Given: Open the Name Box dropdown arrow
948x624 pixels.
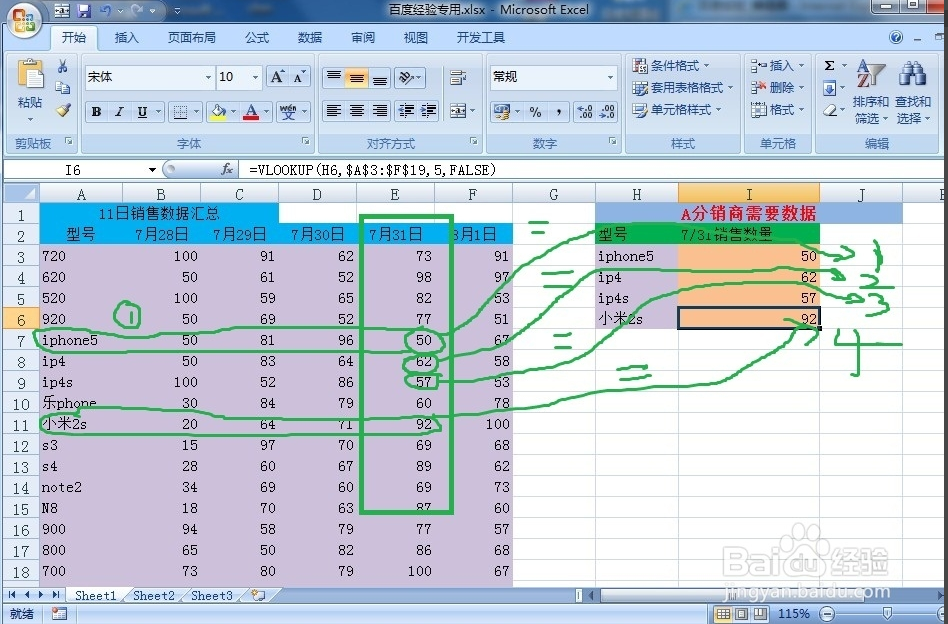Looking at the screenshot, I should (x=152, y=170).
